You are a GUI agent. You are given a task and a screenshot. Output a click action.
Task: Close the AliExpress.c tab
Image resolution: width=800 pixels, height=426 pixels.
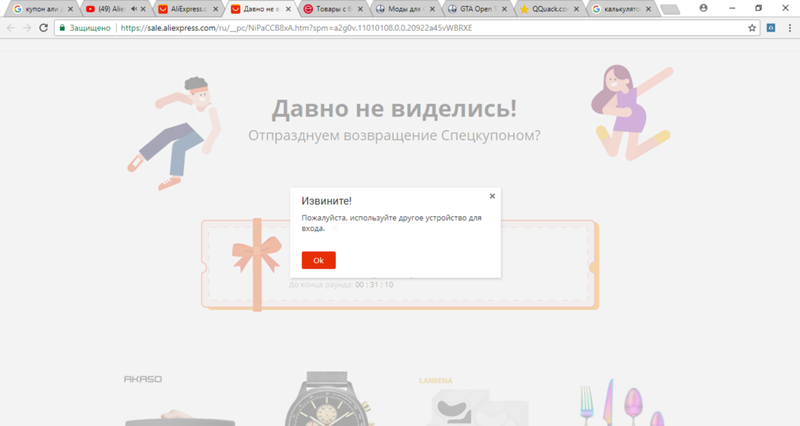[x=215, y=9]
